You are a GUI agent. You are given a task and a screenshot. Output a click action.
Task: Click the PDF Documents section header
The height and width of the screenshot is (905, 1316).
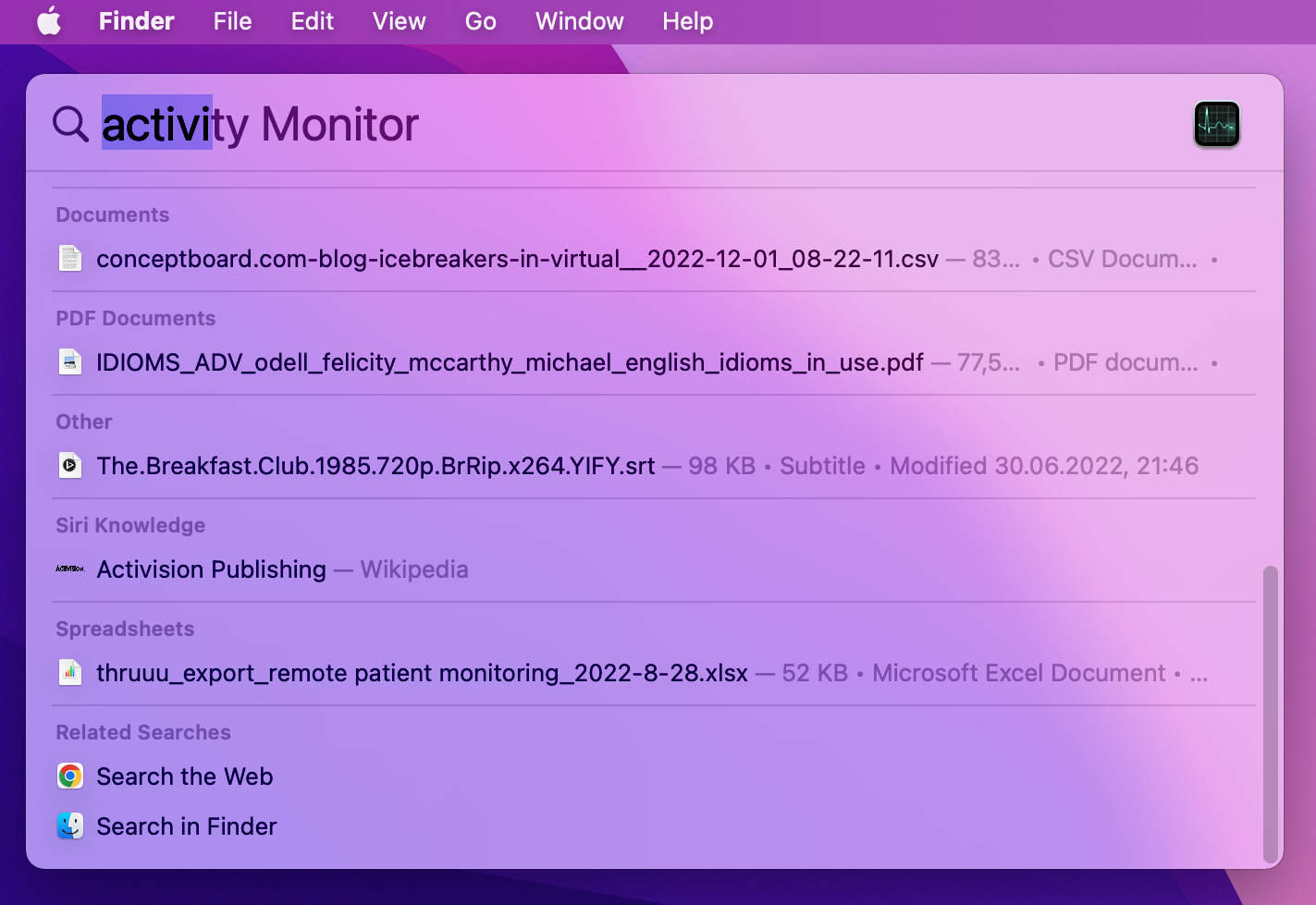(x=136, y=318)
